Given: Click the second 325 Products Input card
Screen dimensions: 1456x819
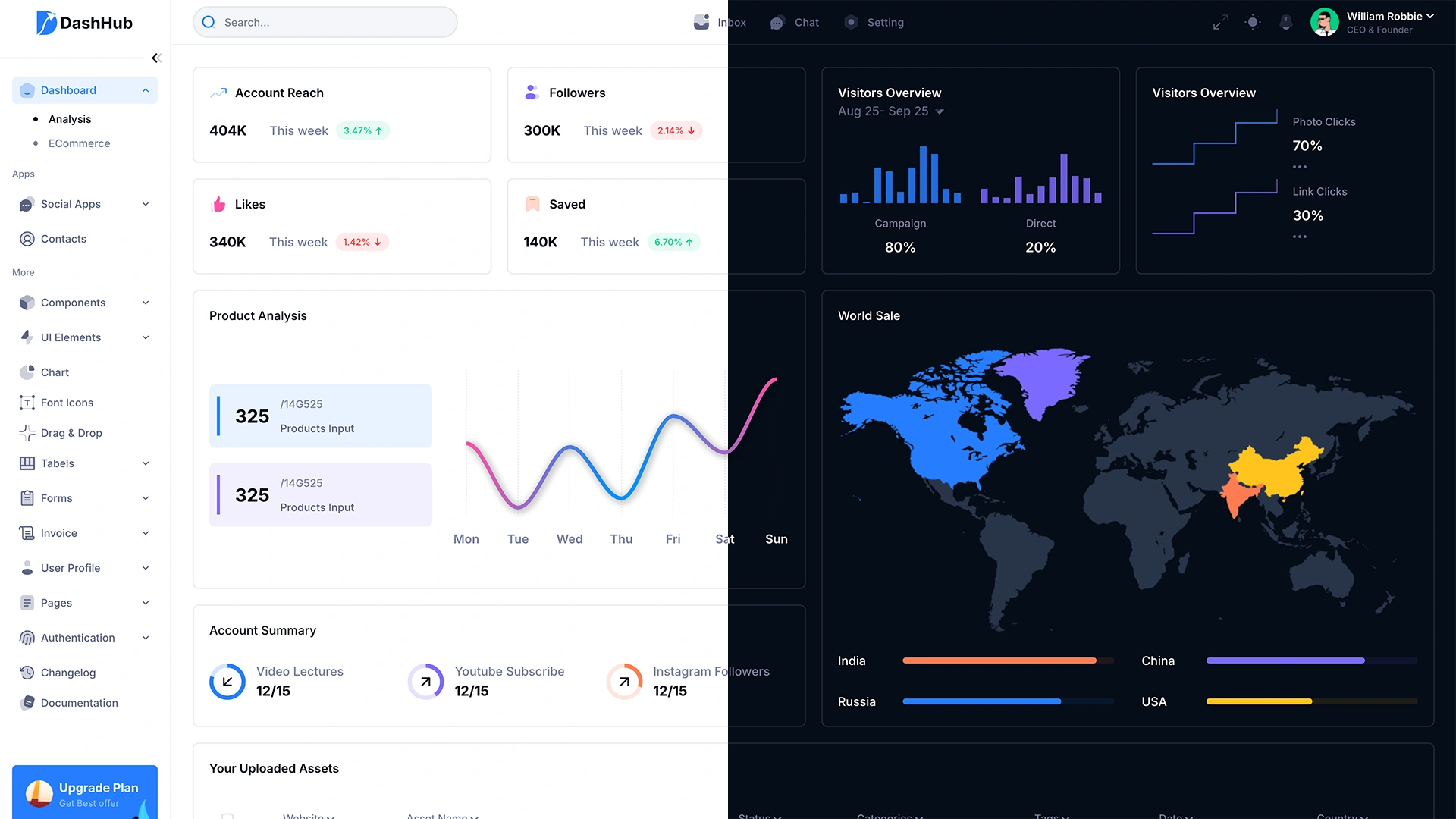Looking at the screenshot, I should click(321, 494).
